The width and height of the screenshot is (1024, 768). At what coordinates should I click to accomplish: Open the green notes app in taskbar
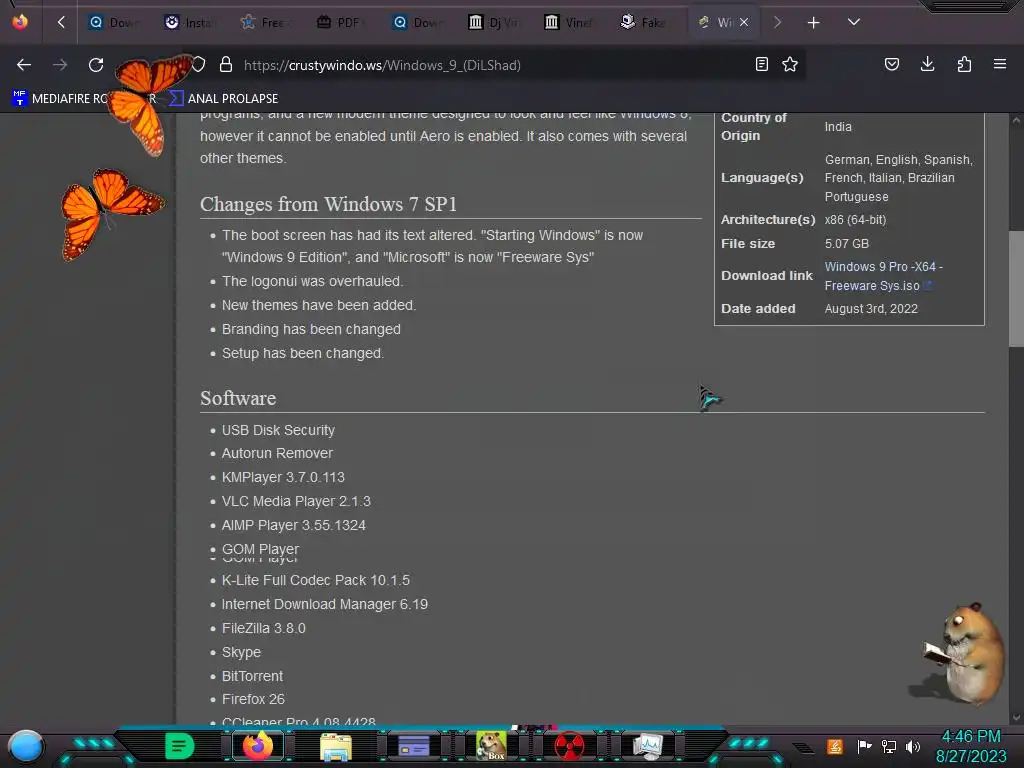click(x=180, y=746)
